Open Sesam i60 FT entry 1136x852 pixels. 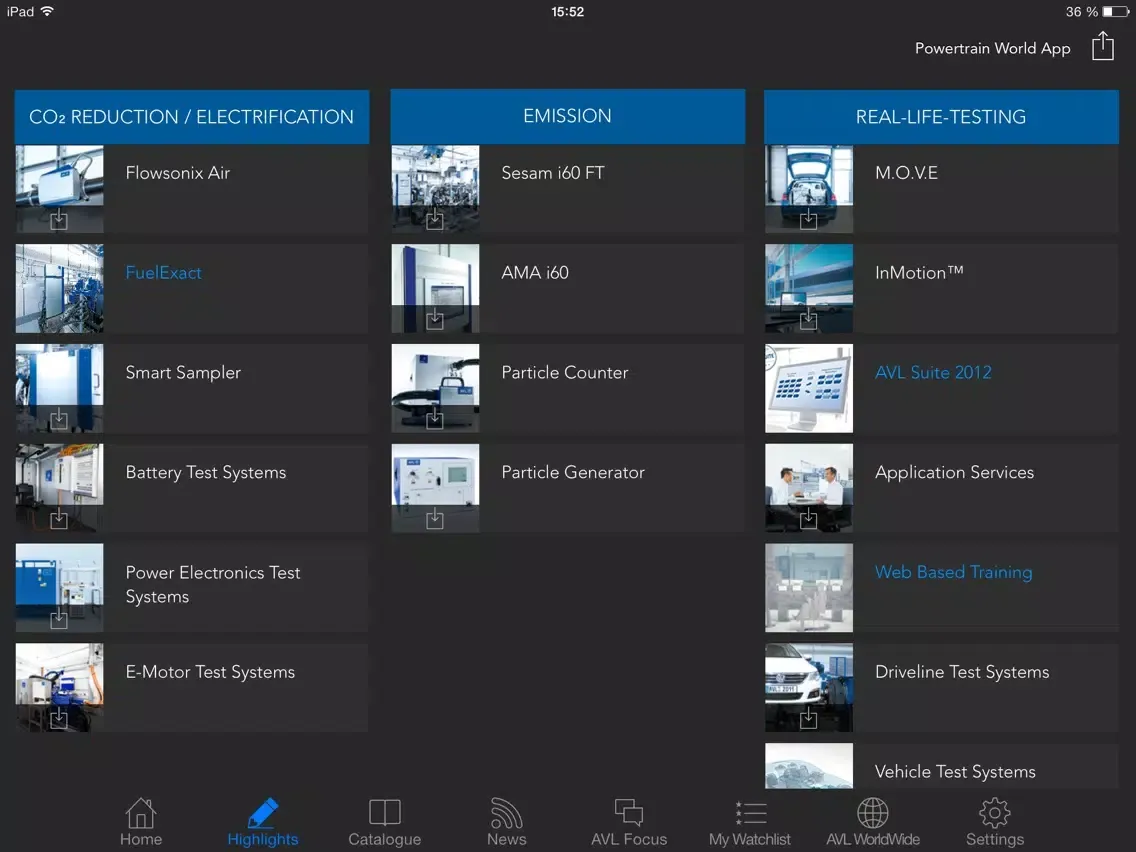pyautogui.click(x=568, y=189)
